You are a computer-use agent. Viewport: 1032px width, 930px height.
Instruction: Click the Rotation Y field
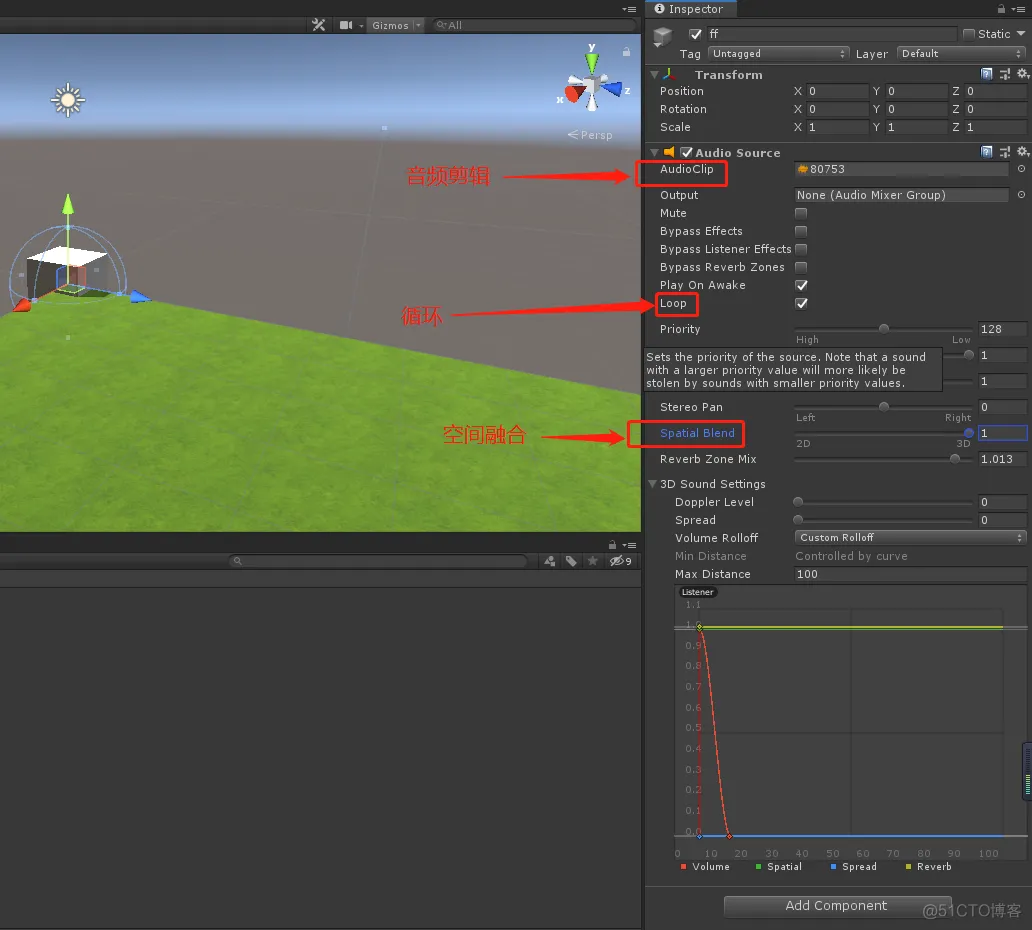click(x=916, y=109)
